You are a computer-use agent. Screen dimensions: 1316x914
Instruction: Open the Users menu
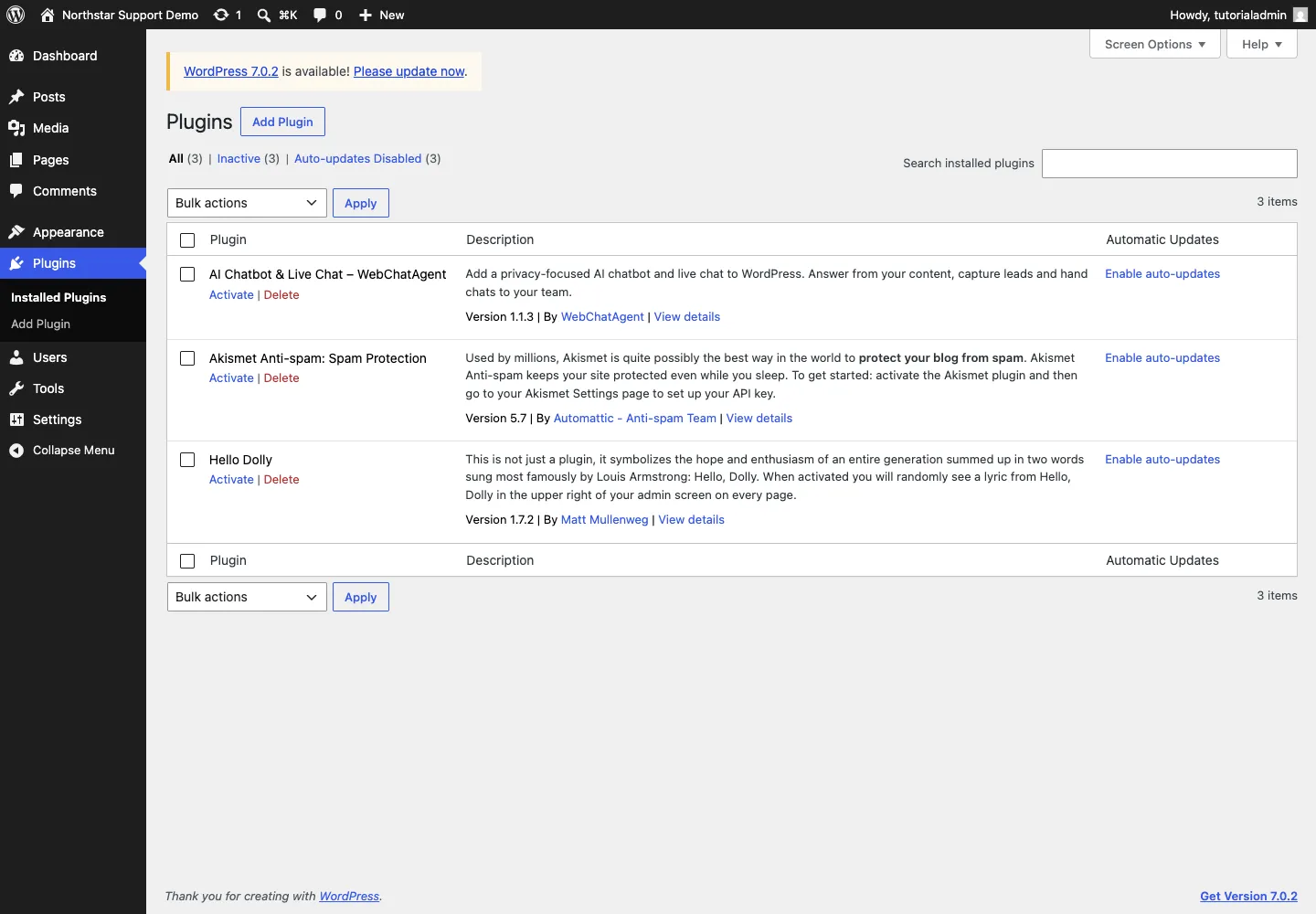(73, 357)
